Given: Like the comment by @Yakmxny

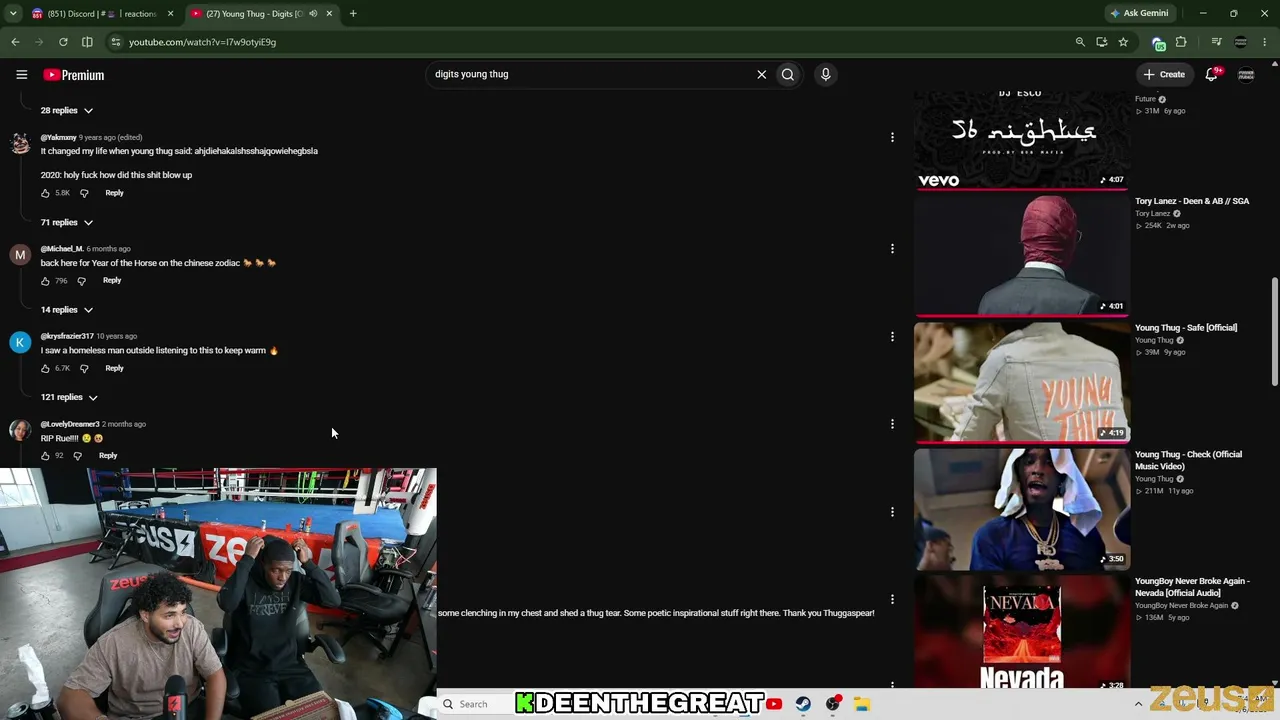Looking at the screenshot, I should coord(45,193).
